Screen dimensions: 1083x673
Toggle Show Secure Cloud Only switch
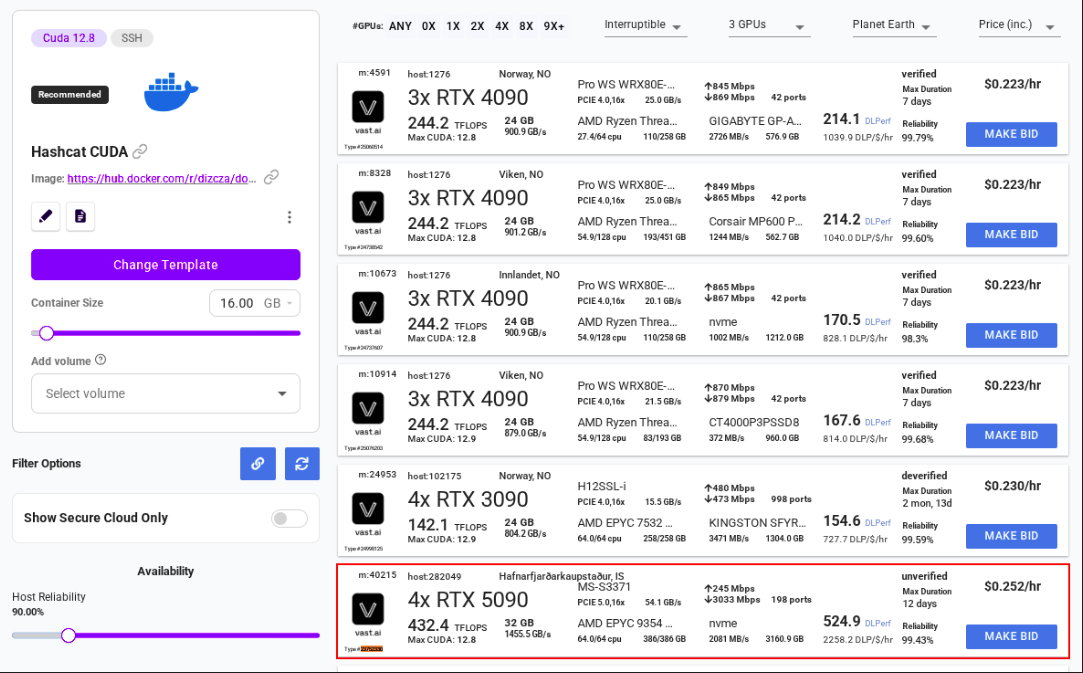coord(289,518)
